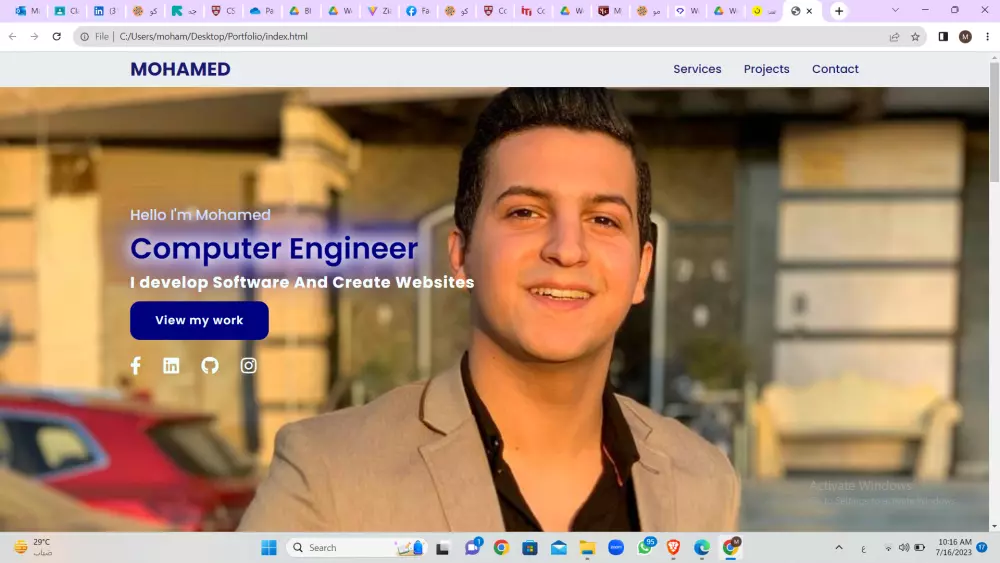Open the Teams chat icon in taskbar
1000x563 pixels.
click(x=473, y=546)
